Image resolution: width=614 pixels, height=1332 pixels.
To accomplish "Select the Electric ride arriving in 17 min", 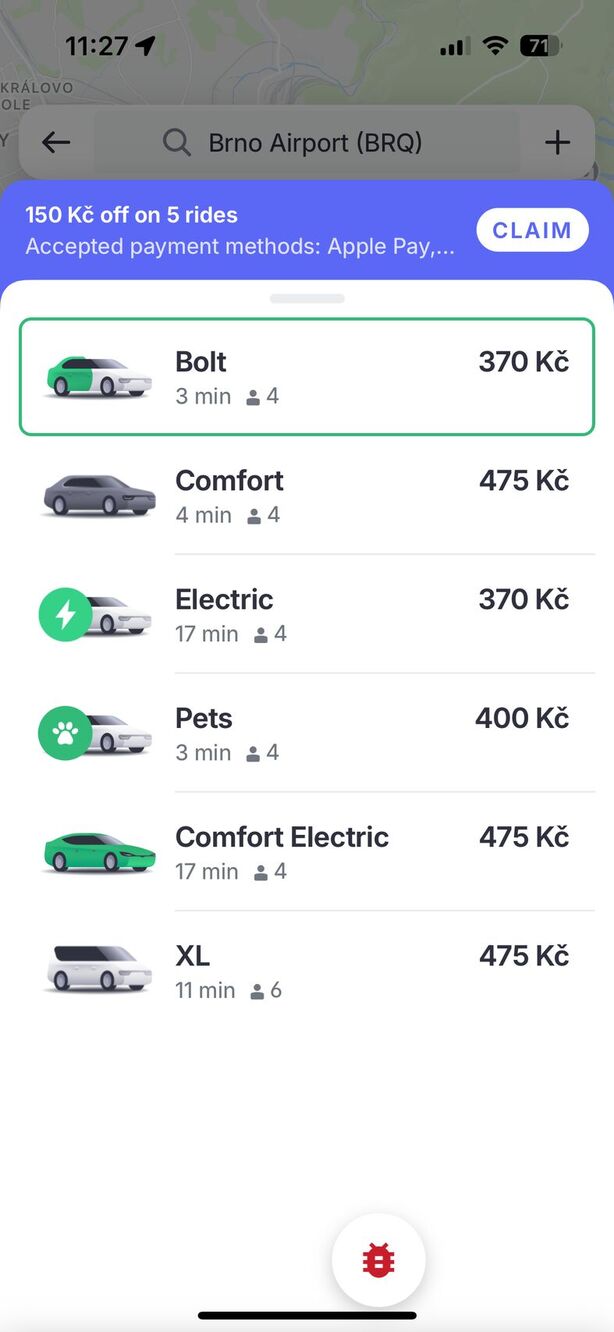I will 307,613.
